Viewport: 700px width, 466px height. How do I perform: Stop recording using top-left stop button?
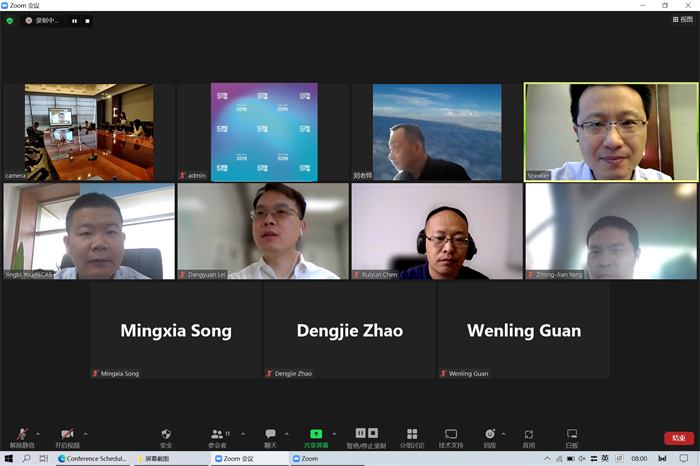click(x=87, y=20)
